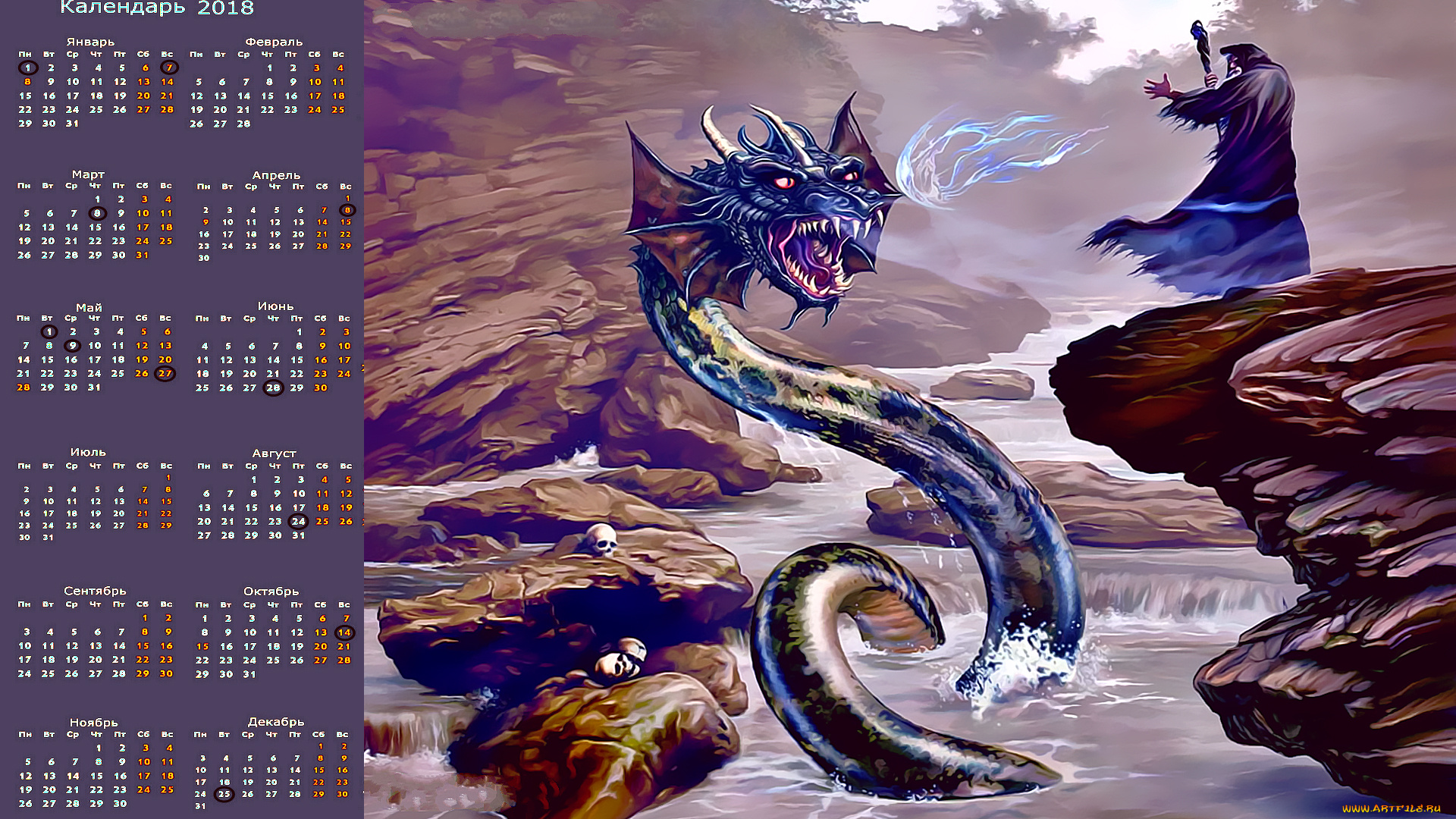Image resolution: width=1456 pixels, height=819 pixels.
Task: Click the Календарь 2018 title
Action: pos(157,8)
